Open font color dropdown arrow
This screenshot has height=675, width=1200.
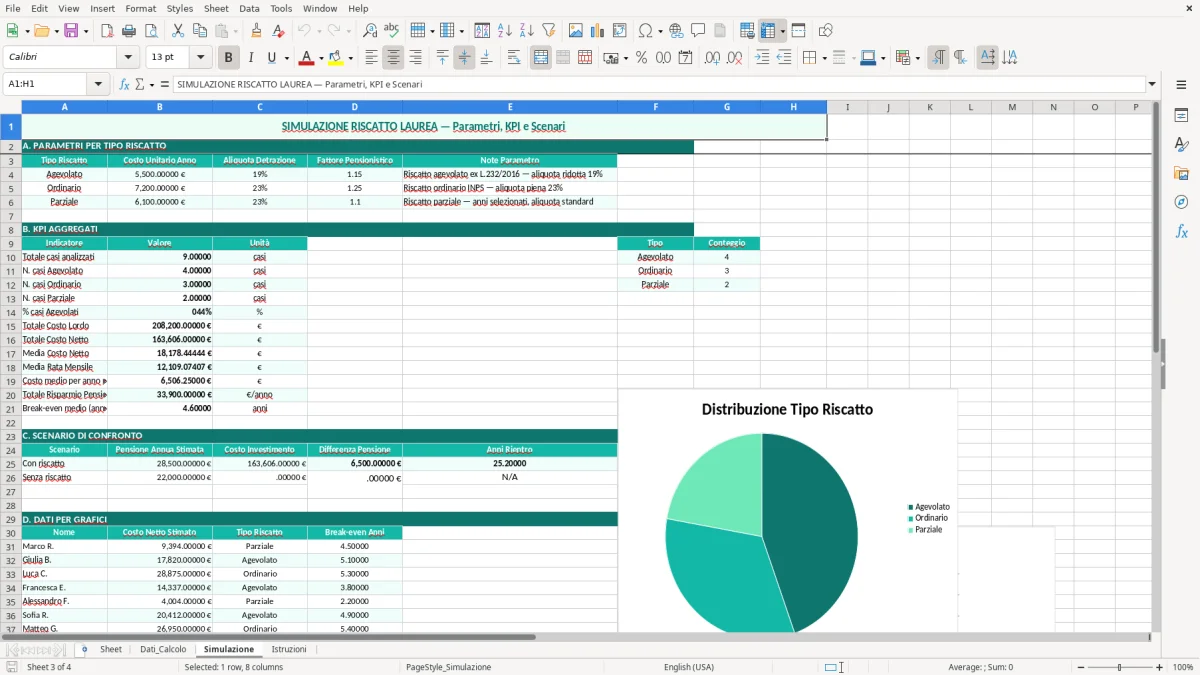[322, 58]
